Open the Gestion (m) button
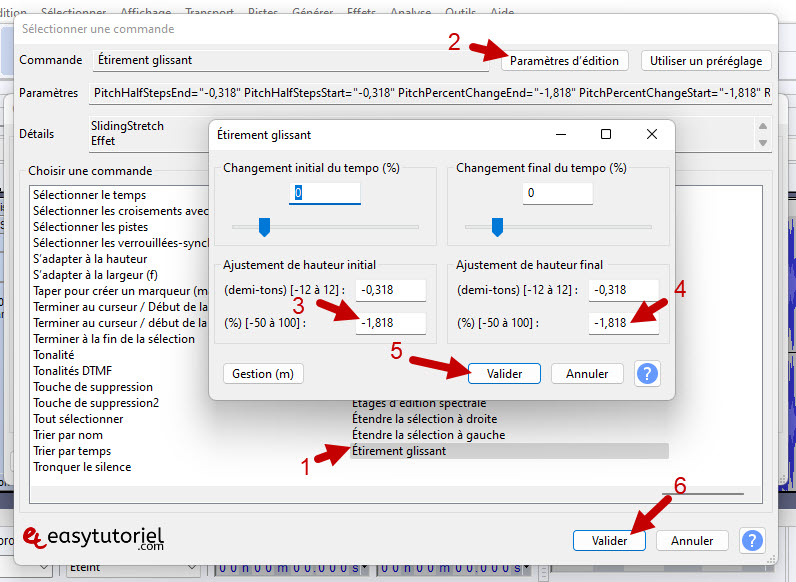This screenshot has width=796, height=582. 263,374
